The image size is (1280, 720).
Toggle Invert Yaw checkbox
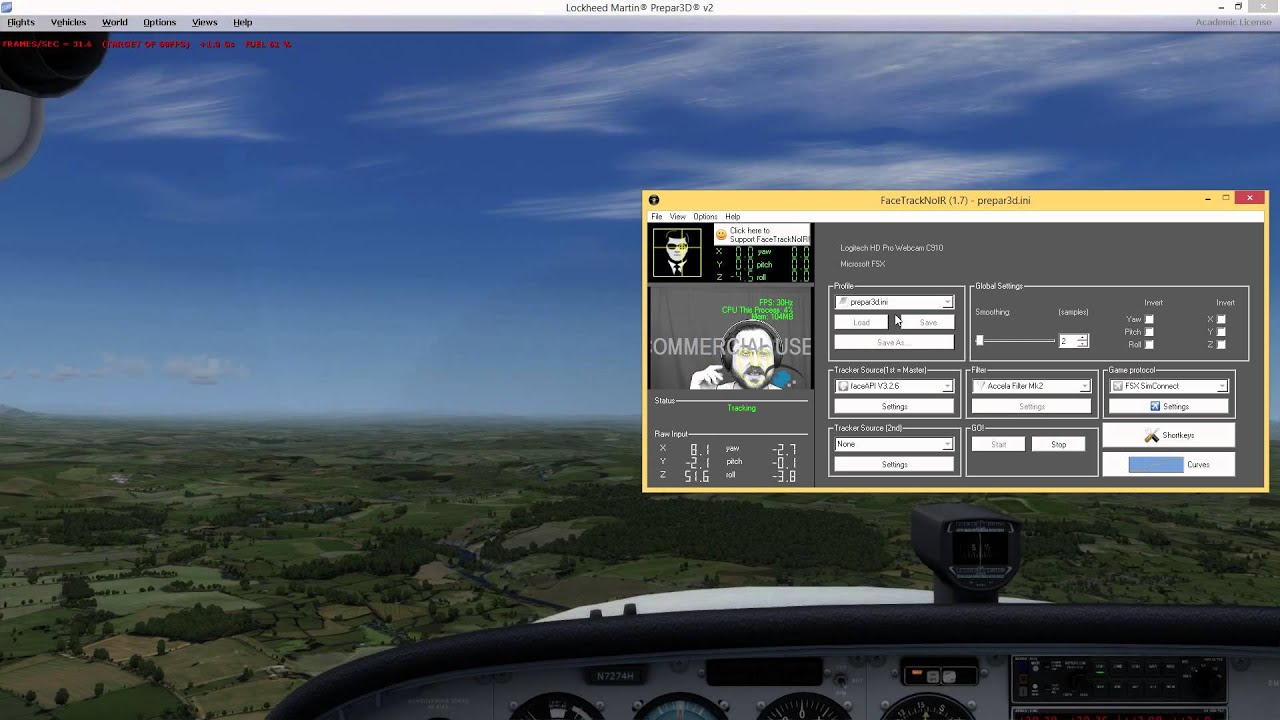(x=1149, y=319)
